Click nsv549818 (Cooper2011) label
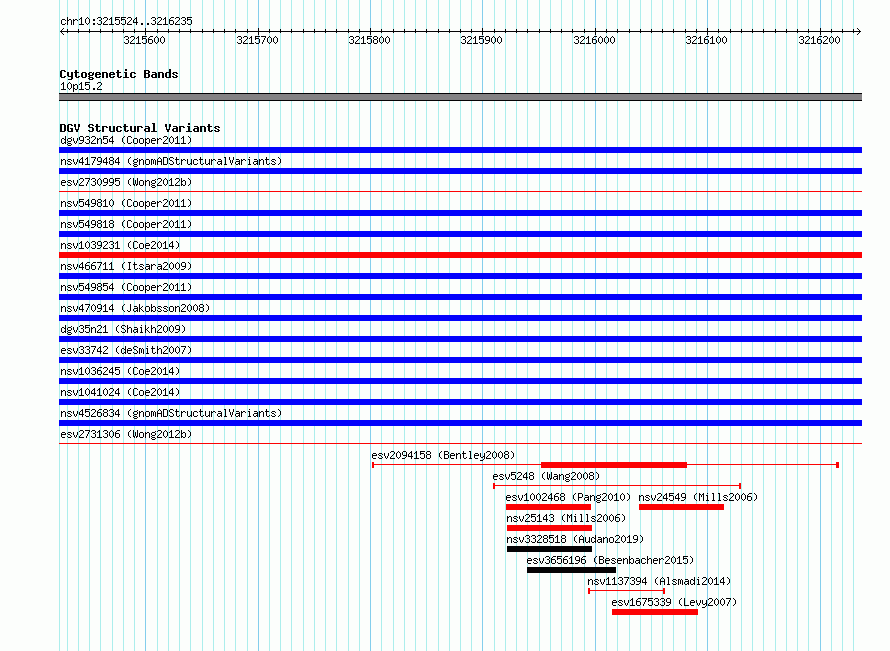The height and width of the screenshot is (651, 890). [126, 224]
